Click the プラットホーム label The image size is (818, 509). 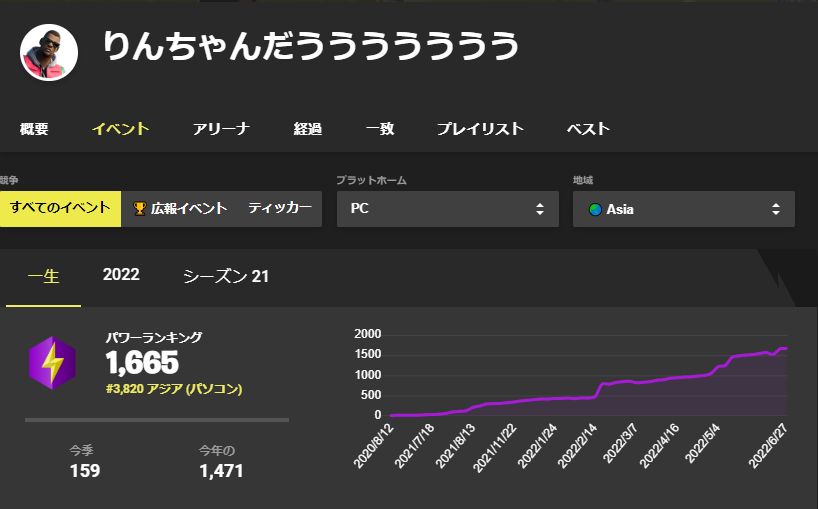coord(371,180)
